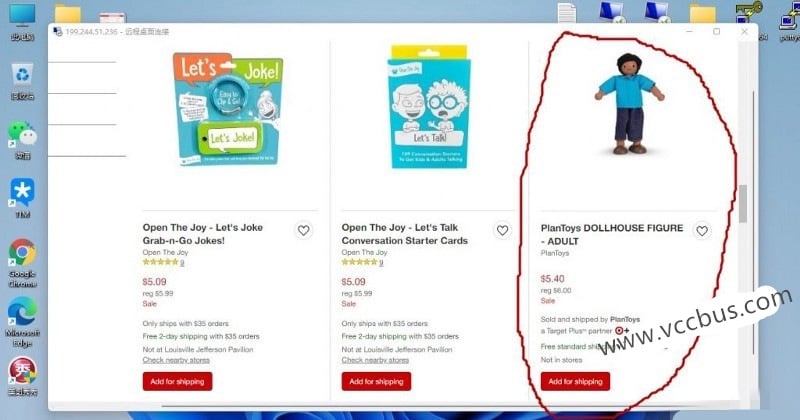Select the This PC desktop icon

tap(22, 23)
